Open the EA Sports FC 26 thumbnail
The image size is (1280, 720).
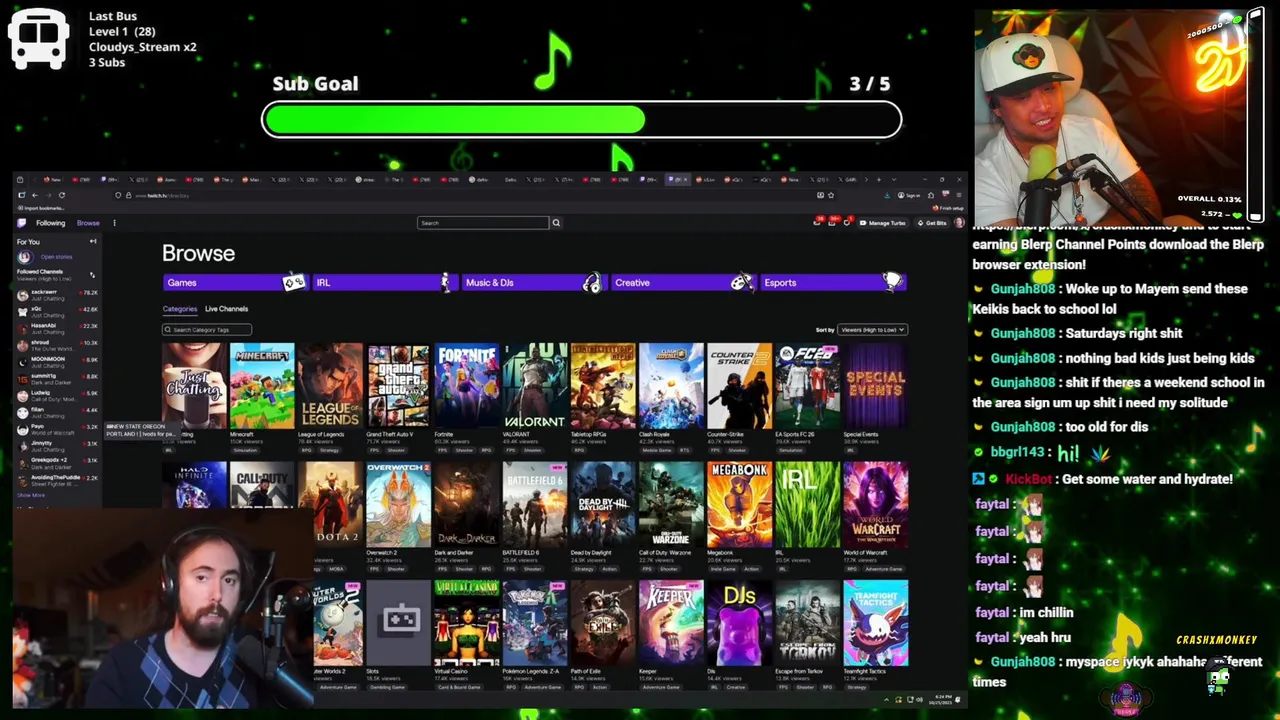[807, 386]
